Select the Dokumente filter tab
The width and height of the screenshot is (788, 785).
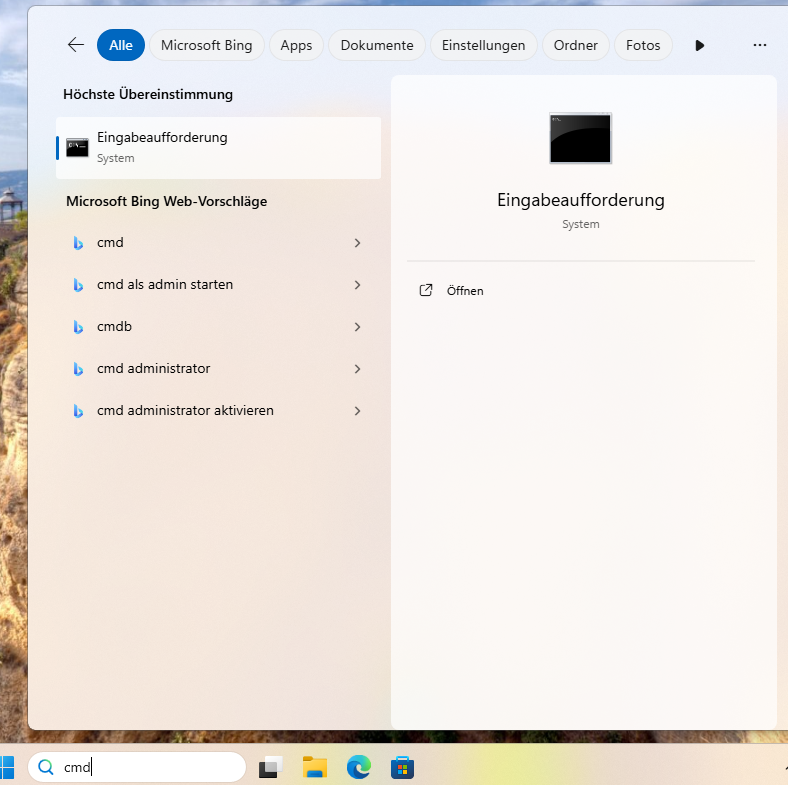coord(377,45)
